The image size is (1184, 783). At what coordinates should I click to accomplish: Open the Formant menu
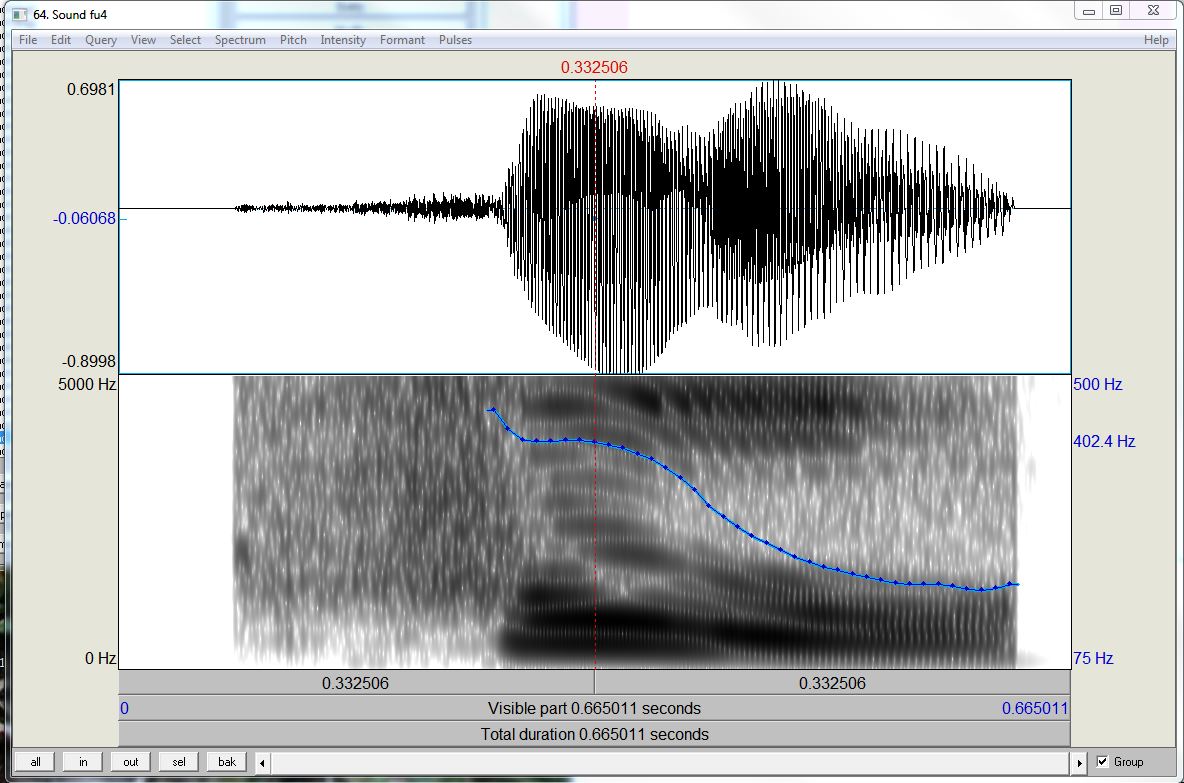click(x=402, y=40)
